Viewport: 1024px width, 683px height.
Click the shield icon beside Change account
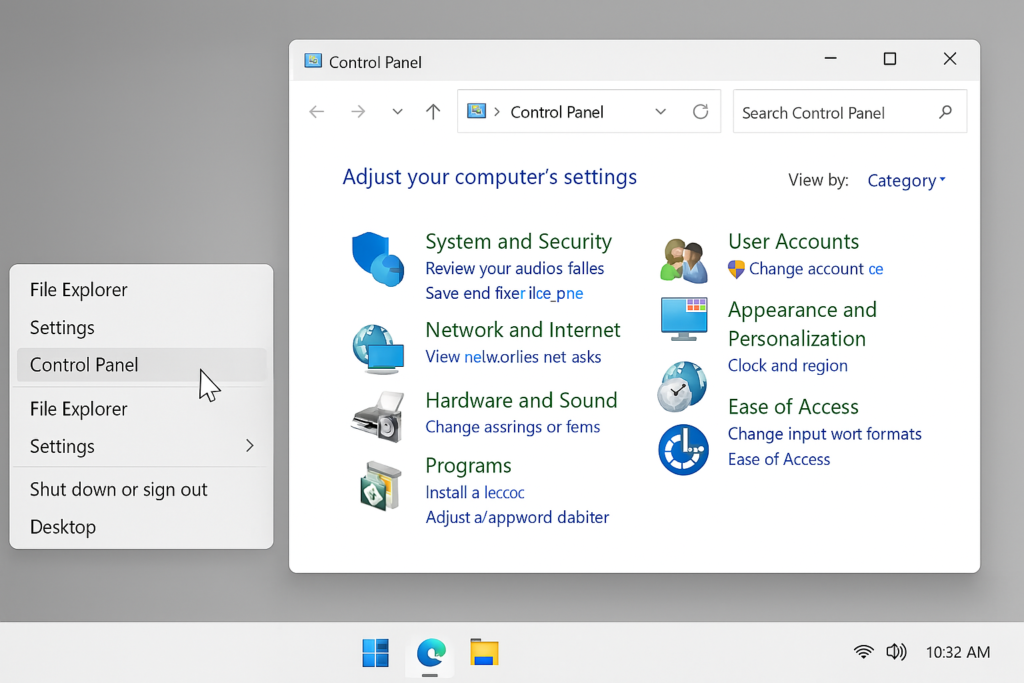(736, 269)
